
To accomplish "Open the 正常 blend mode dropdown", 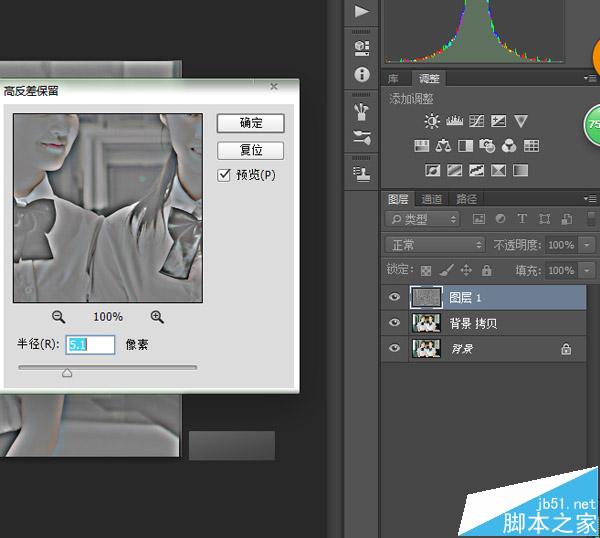I will tap(435, 245).
